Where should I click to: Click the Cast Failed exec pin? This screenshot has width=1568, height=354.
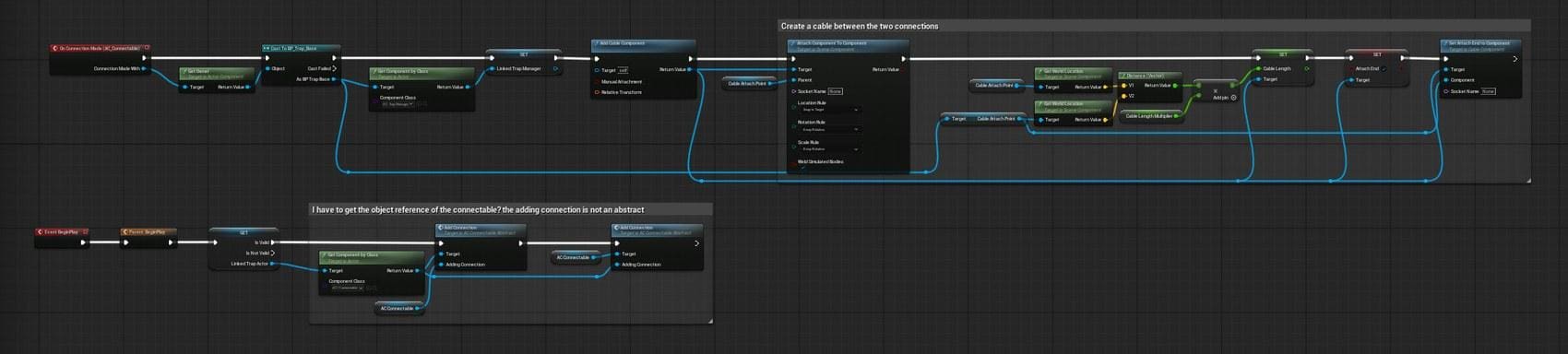pos(334,68)
